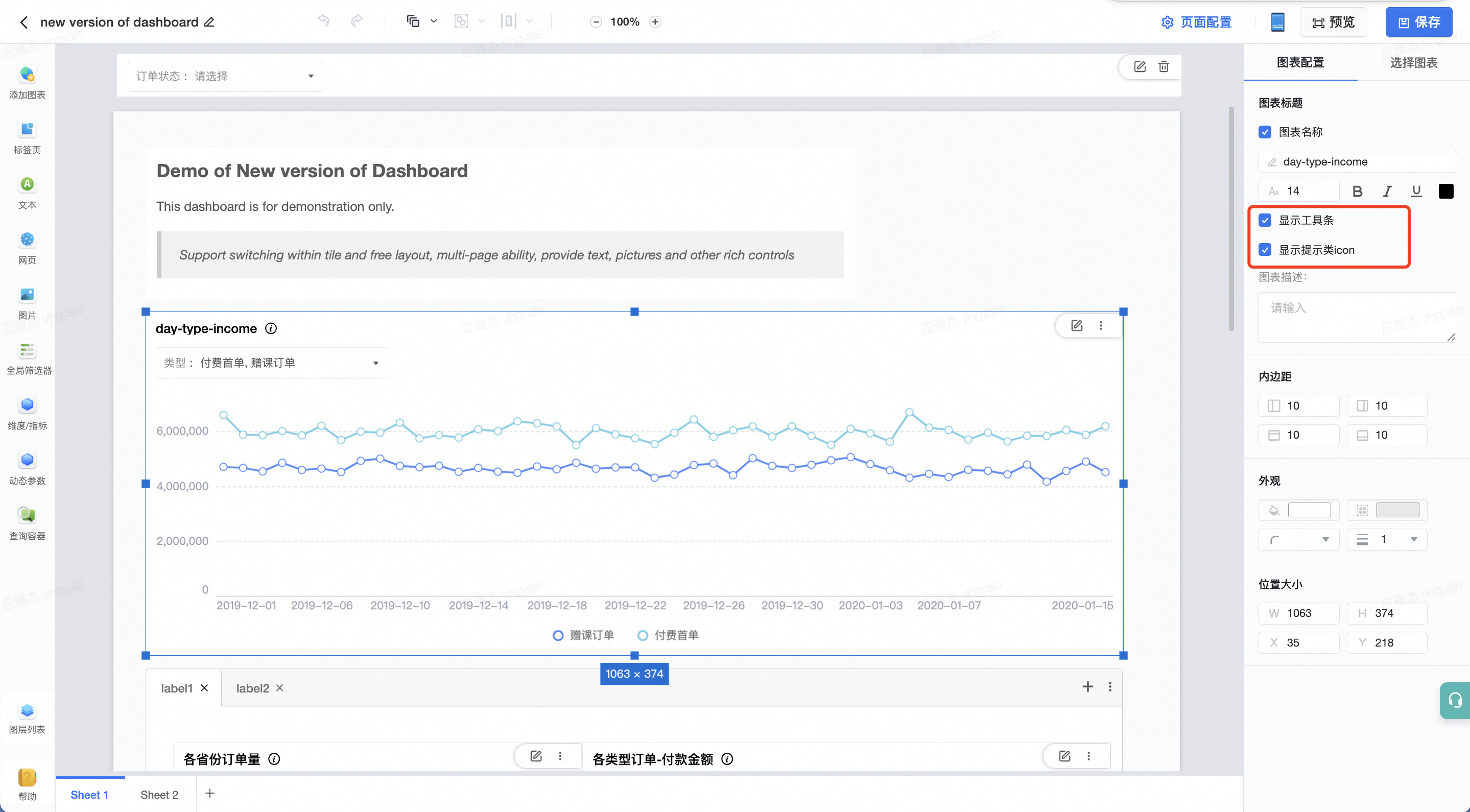Add a 文本 component from sidebar
Screen dimensions: 1470x812
(x=27, y=194)
